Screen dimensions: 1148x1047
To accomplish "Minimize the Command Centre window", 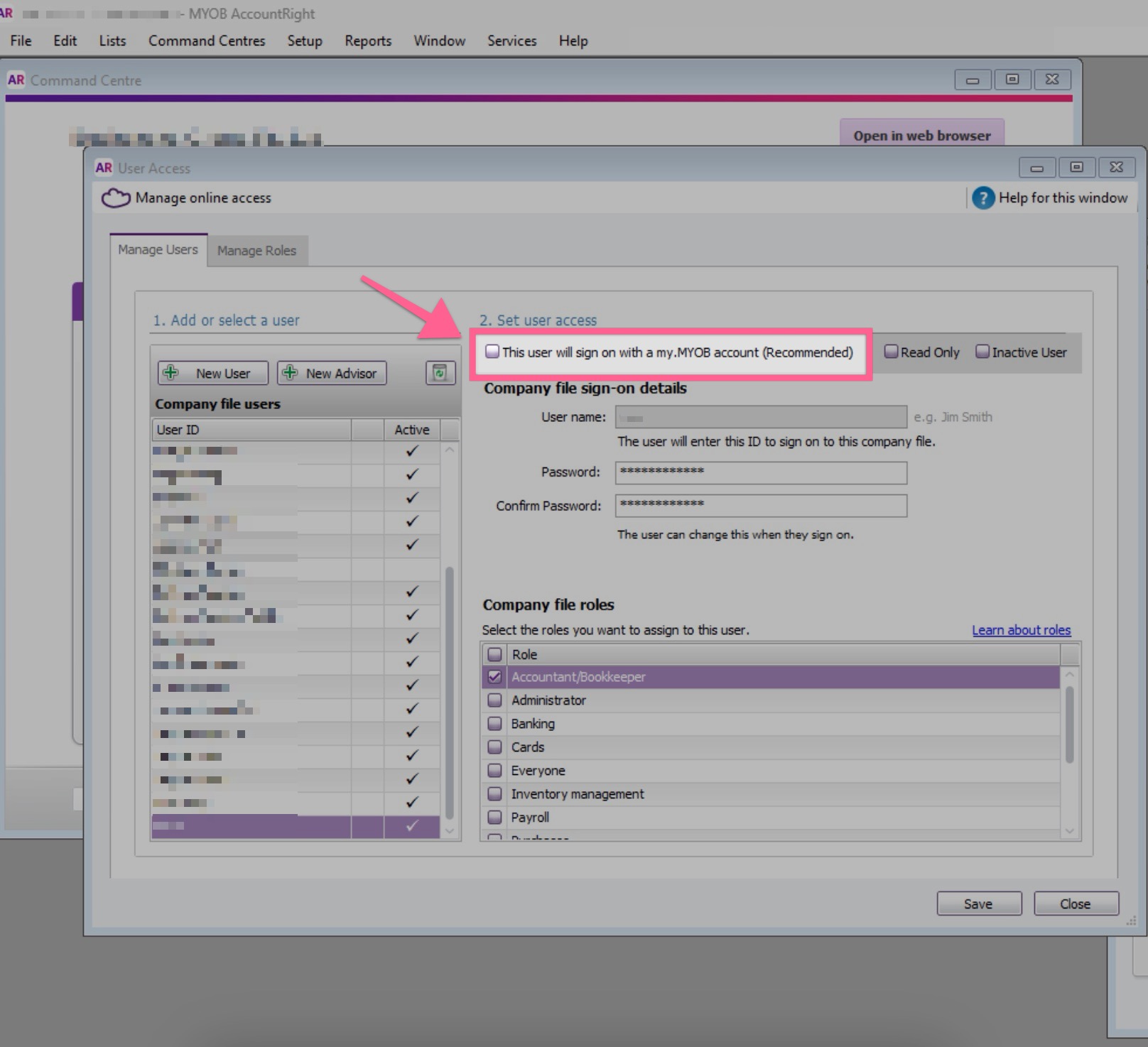I will click(x=973, y=80).
